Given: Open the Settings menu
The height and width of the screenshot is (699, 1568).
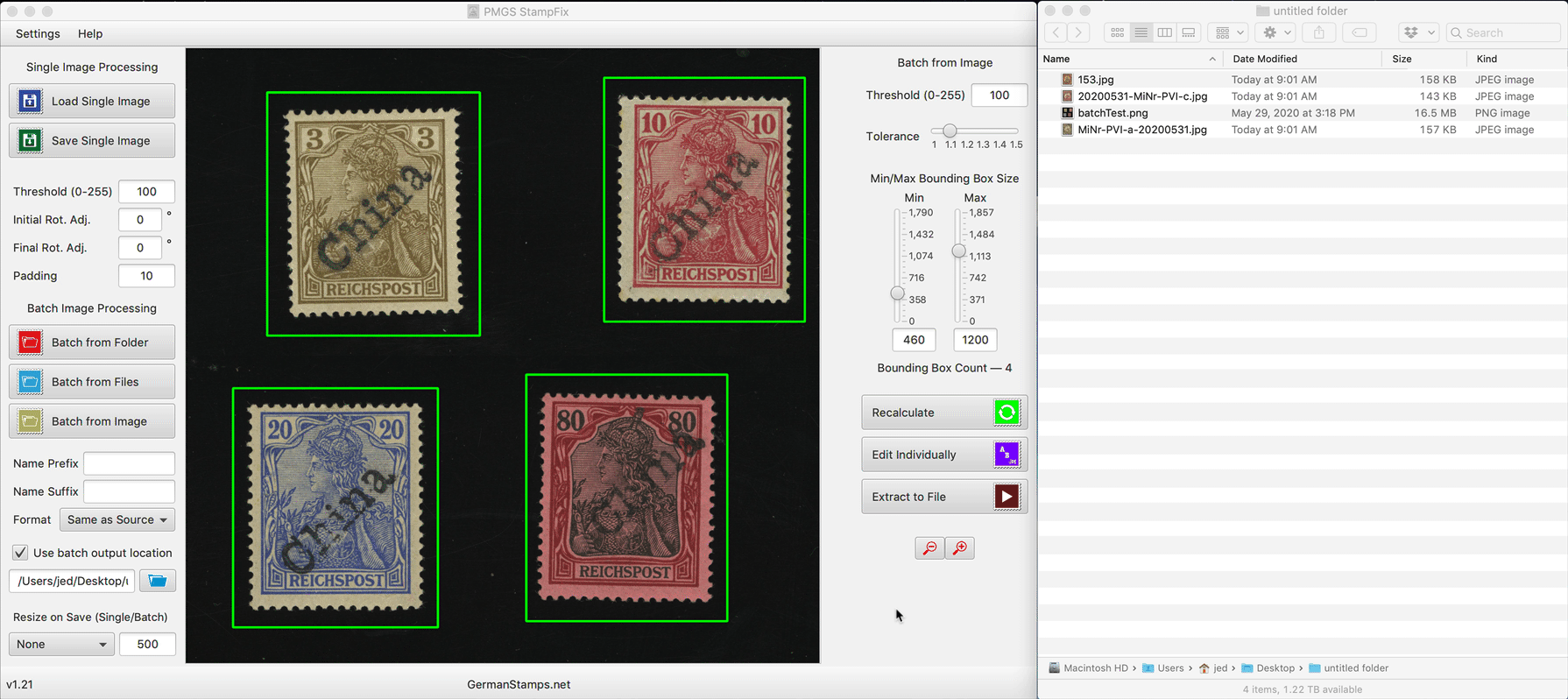Looking at the screenshot, I should click(38, 33).
